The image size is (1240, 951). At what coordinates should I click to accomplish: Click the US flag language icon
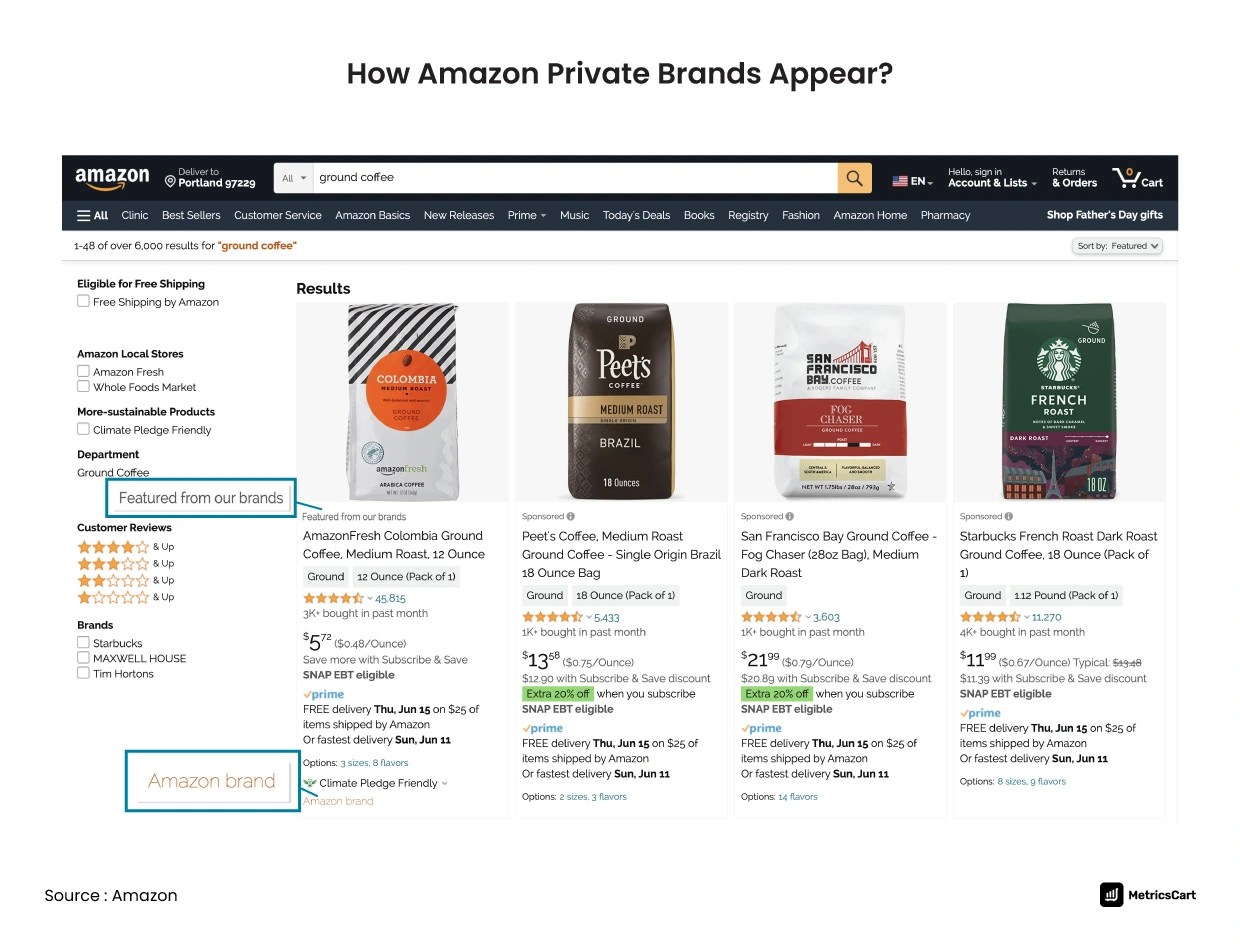pos(898,180)
